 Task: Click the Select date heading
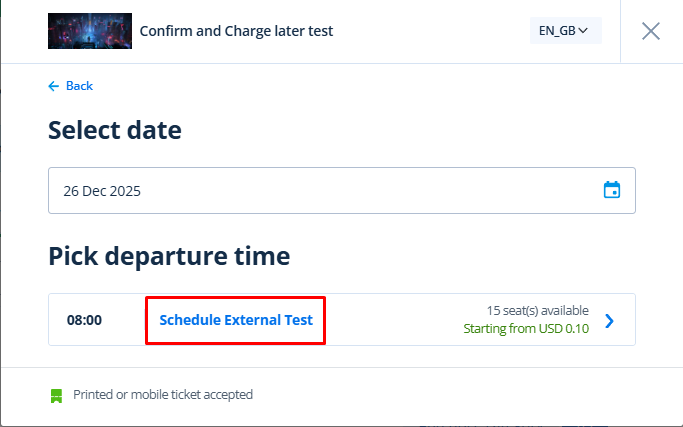click(x=115, y=130)
